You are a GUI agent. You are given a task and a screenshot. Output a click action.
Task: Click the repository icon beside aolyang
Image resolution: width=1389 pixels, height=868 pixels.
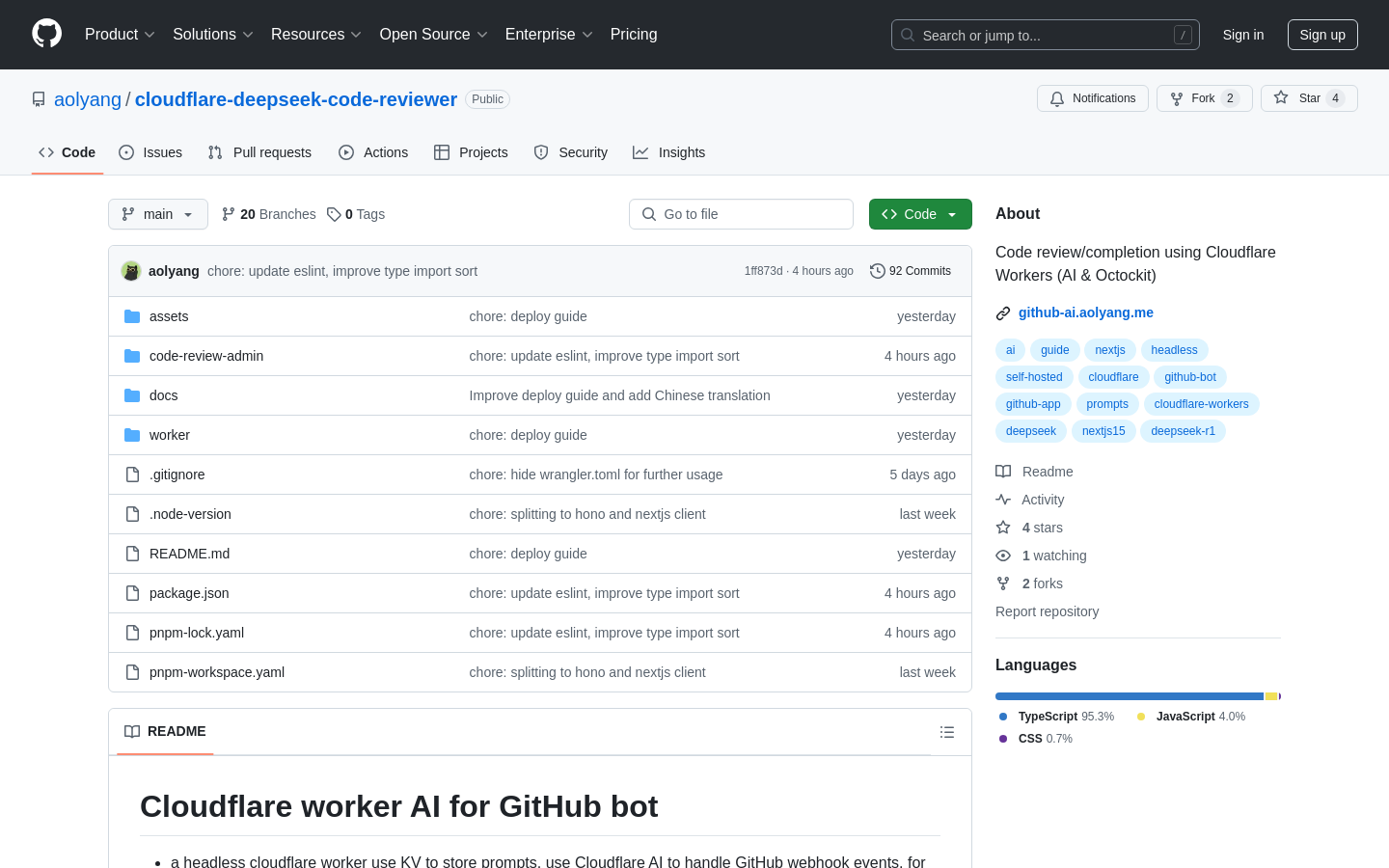coord(39,99)
